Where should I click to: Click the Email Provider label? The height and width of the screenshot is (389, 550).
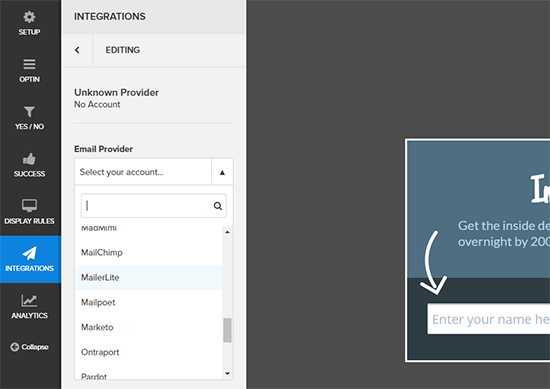[103, 149]
